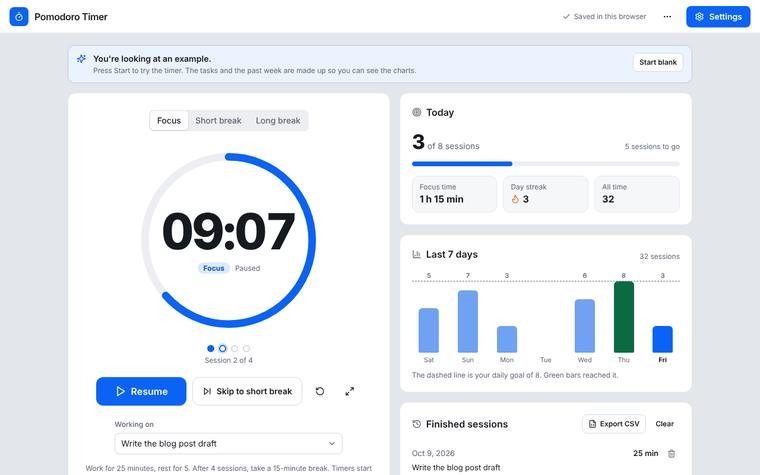Select the fourth session dot
Image resolution: width=760 pixels, height=475 pixels.
246,348
